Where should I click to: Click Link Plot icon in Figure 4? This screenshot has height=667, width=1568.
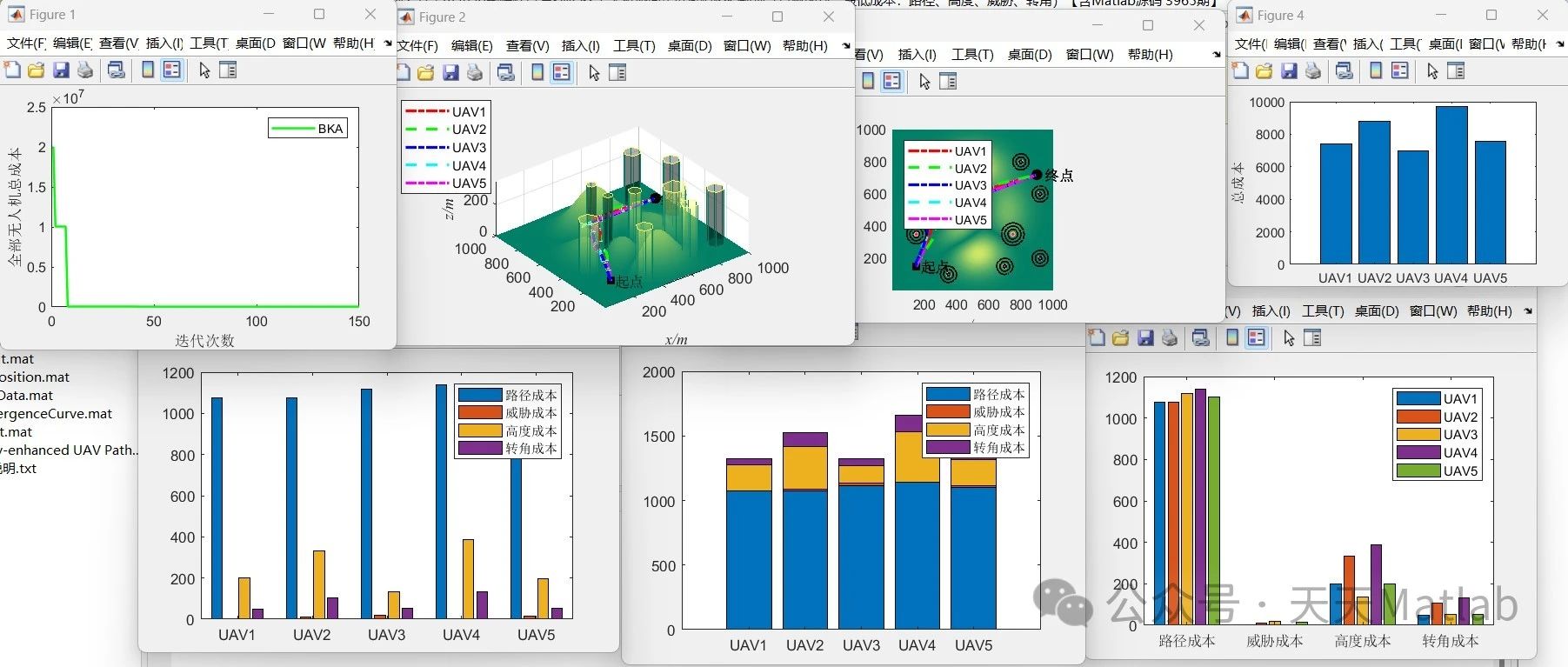[x=1344, y=70]
